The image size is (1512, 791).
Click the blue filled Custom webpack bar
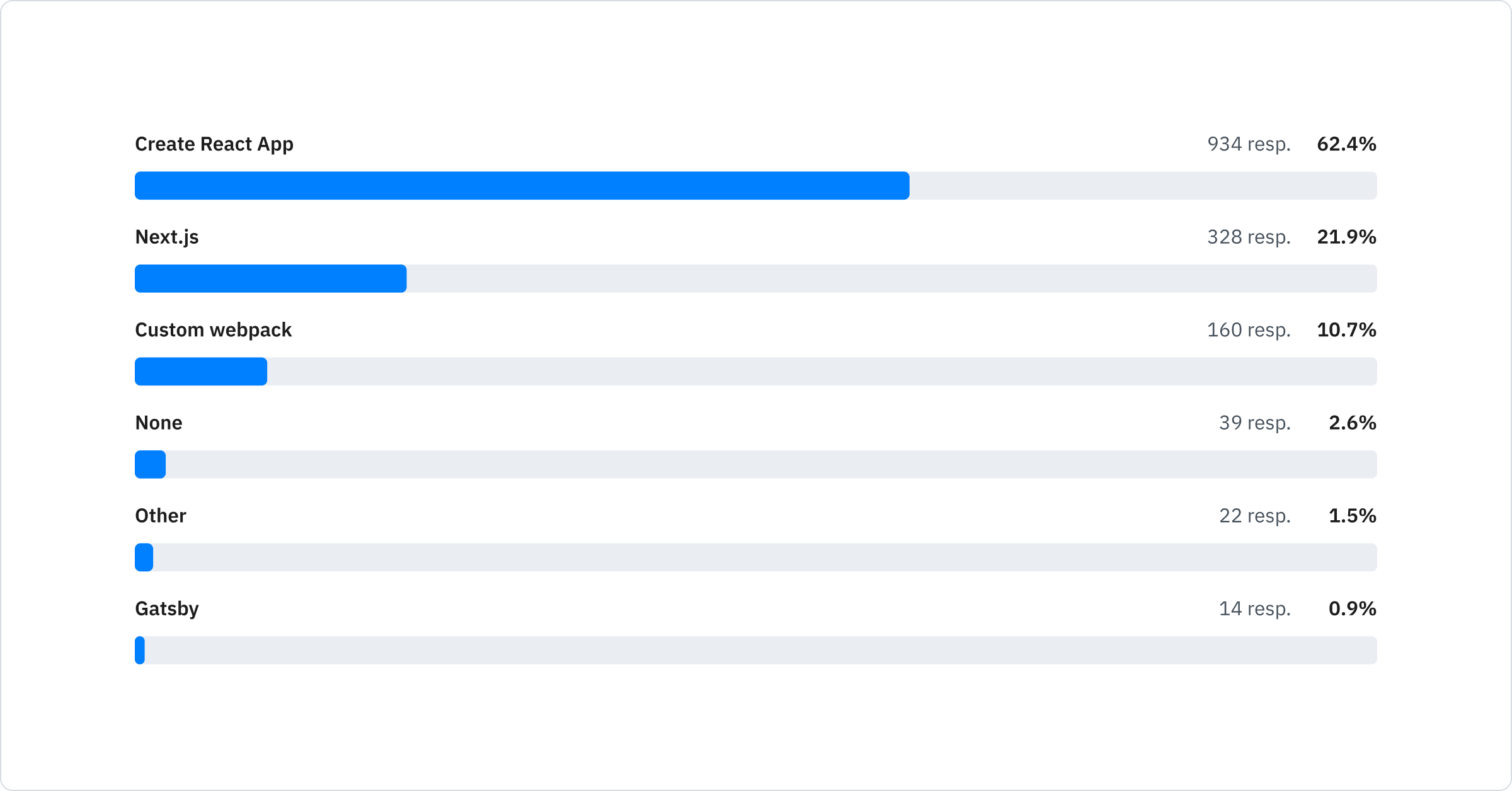201,372
